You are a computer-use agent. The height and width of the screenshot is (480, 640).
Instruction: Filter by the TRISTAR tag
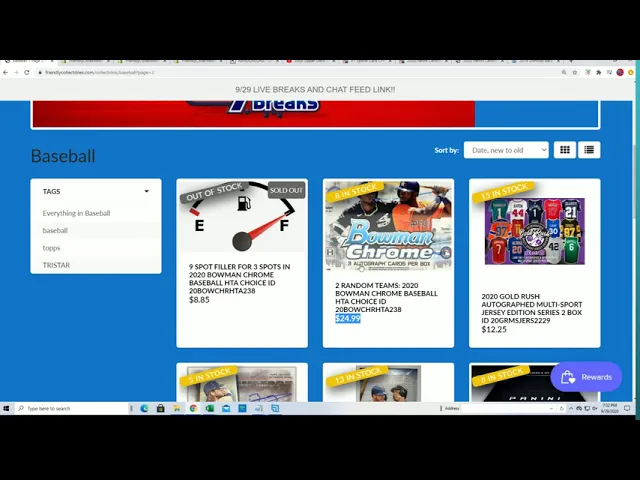tap(56, 265)
